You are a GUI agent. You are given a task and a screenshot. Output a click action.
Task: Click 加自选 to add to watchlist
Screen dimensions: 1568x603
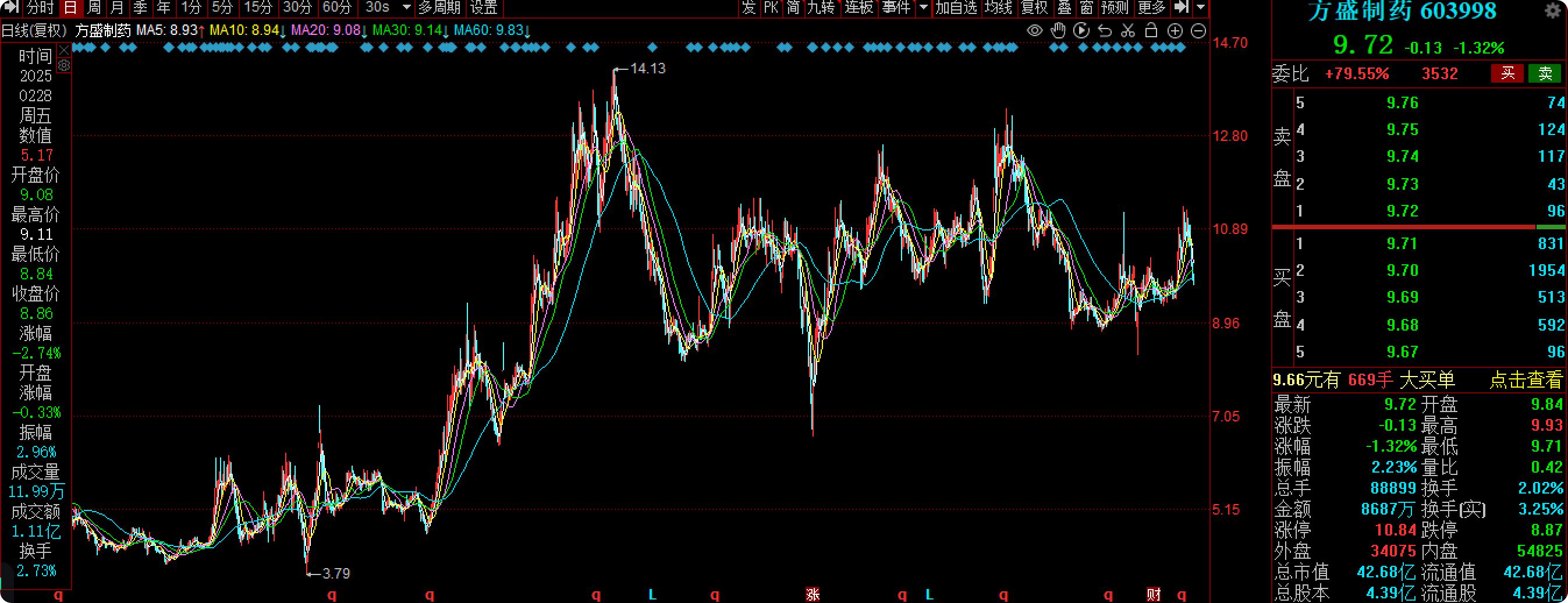point(956,8)
